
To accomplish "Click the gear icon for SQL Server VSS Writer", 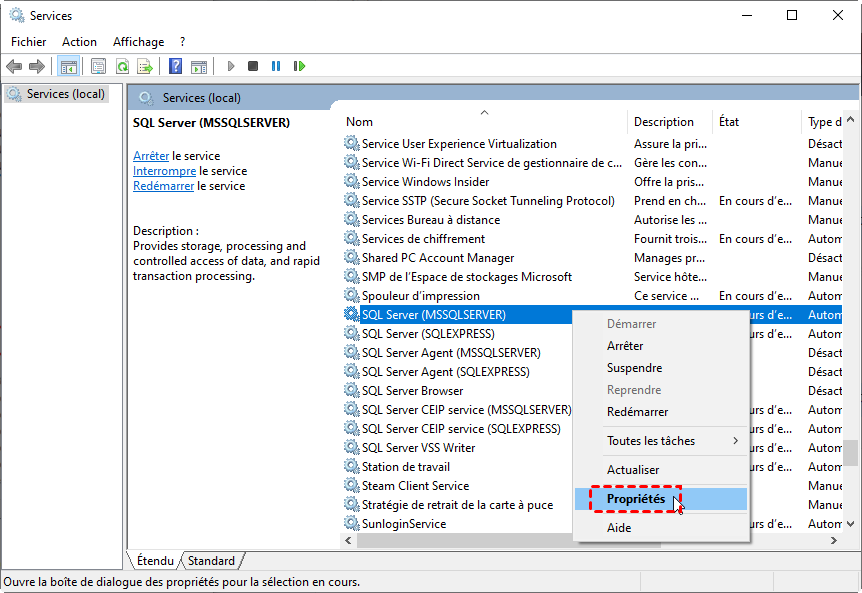I will point(351,447).
